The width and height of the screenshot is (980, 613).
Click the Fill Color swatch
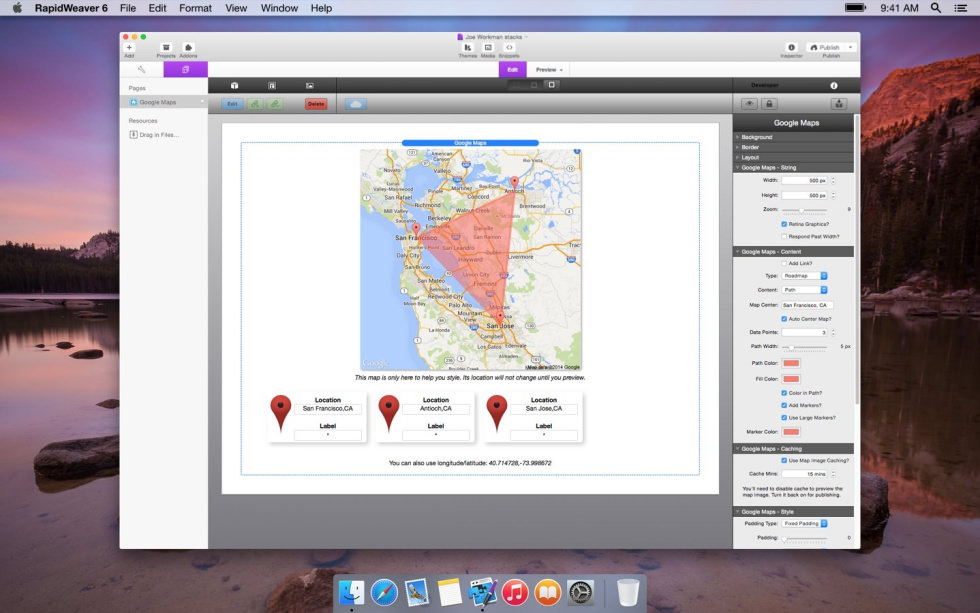click(791, 379)
